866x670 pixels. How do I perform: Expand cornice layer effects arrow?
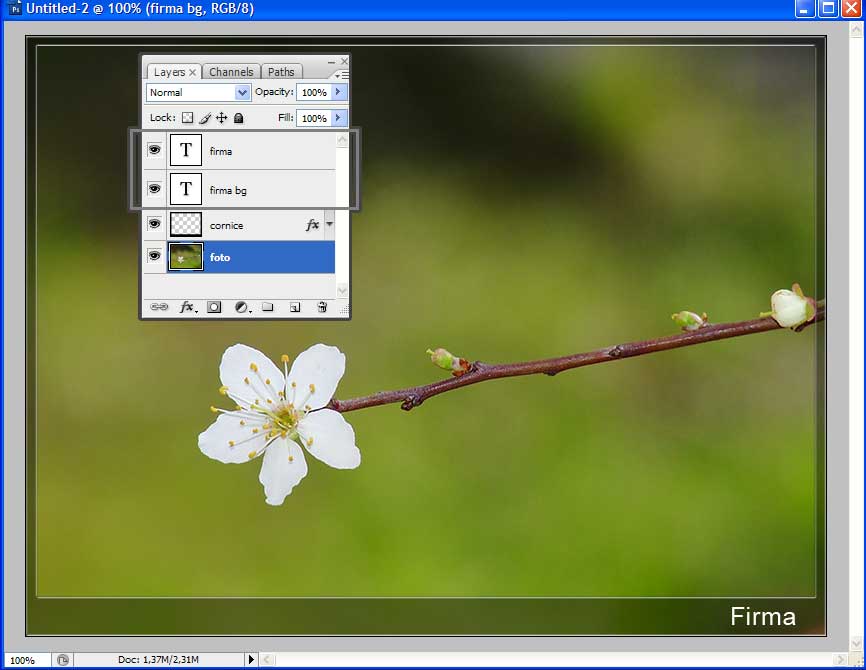330,225
